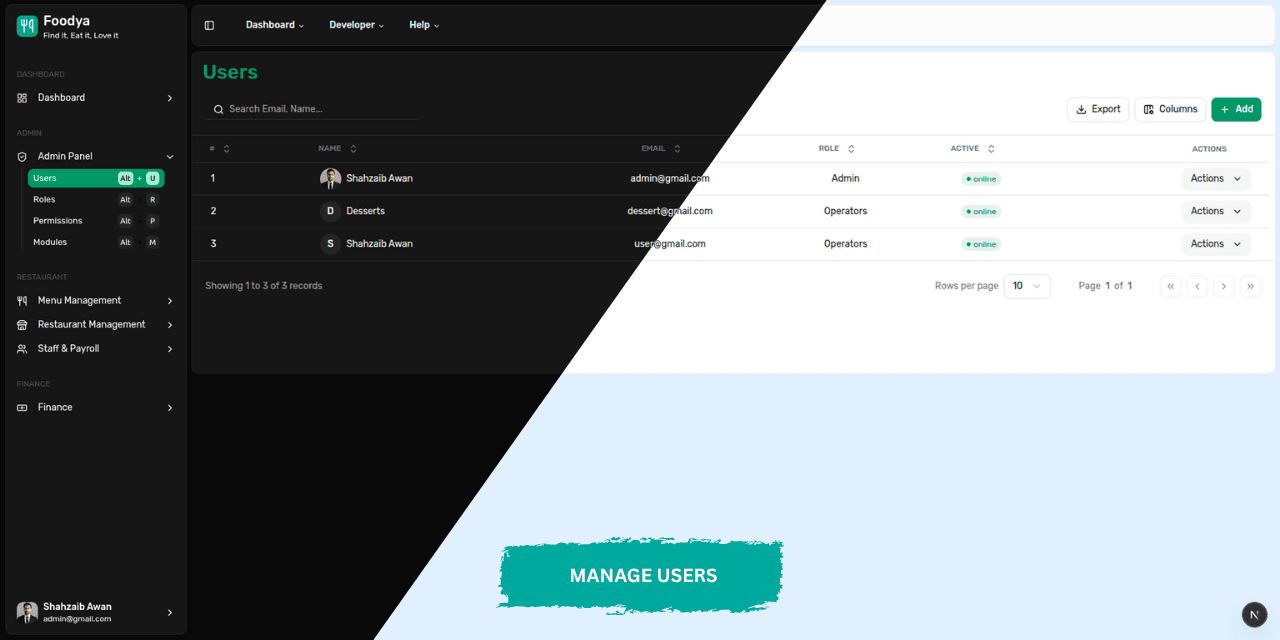The image size is (1280, 640).
Task: Click the Finance card icon in sidebar
Action: tap(20, 407)
